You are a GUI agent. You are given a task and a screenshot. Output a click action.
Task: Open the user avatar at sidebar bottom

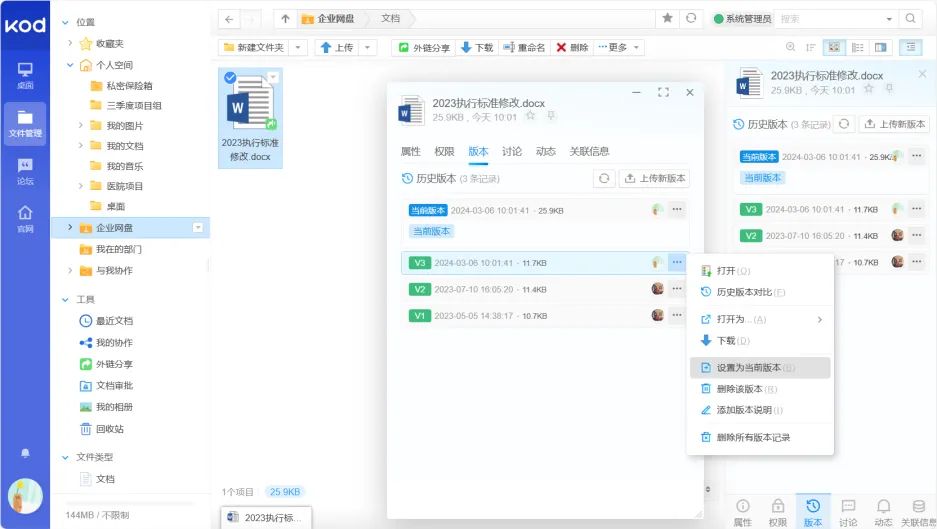[25, 496]
